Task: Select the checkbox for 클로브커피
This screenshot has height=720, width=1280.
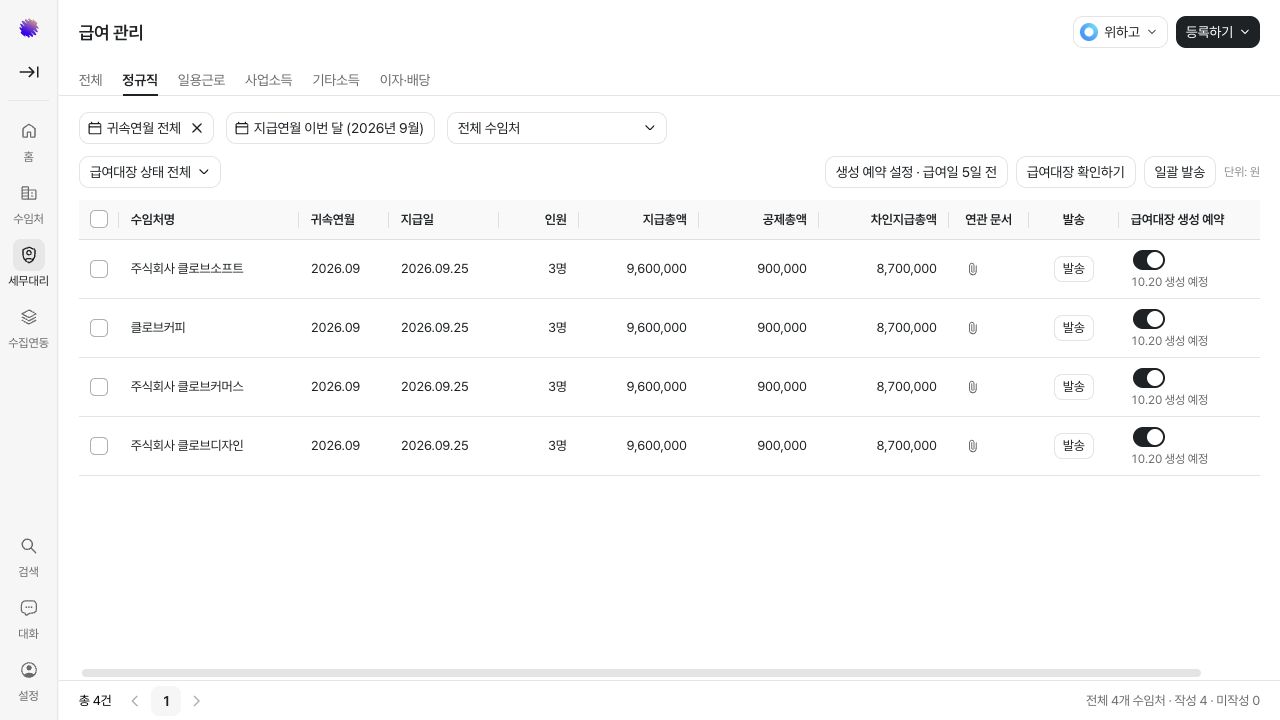Action: [x=99, y=328]
